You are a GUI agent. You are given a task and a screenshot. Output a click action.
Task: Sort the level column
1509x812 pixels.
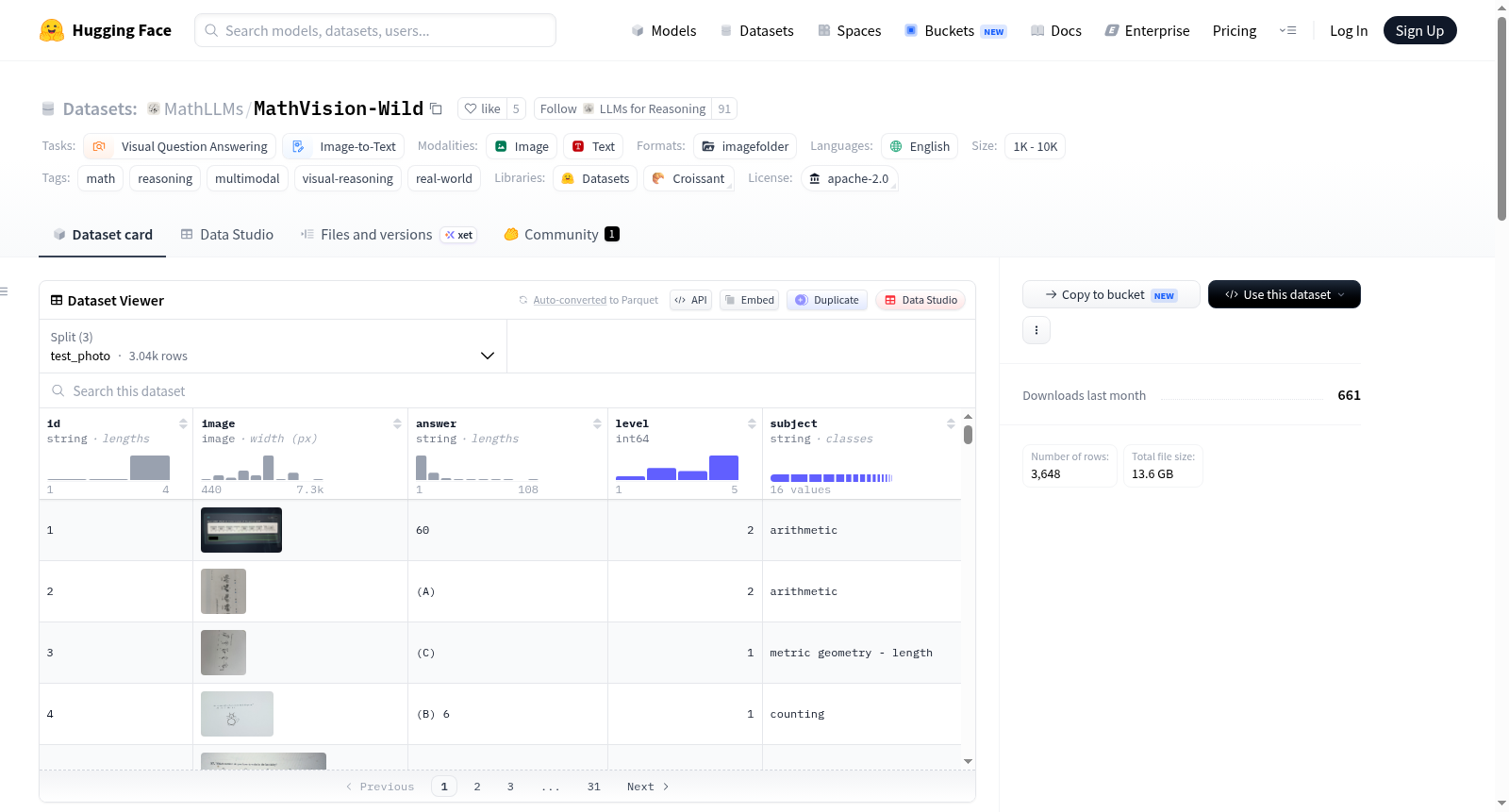[x=752, y=423]
